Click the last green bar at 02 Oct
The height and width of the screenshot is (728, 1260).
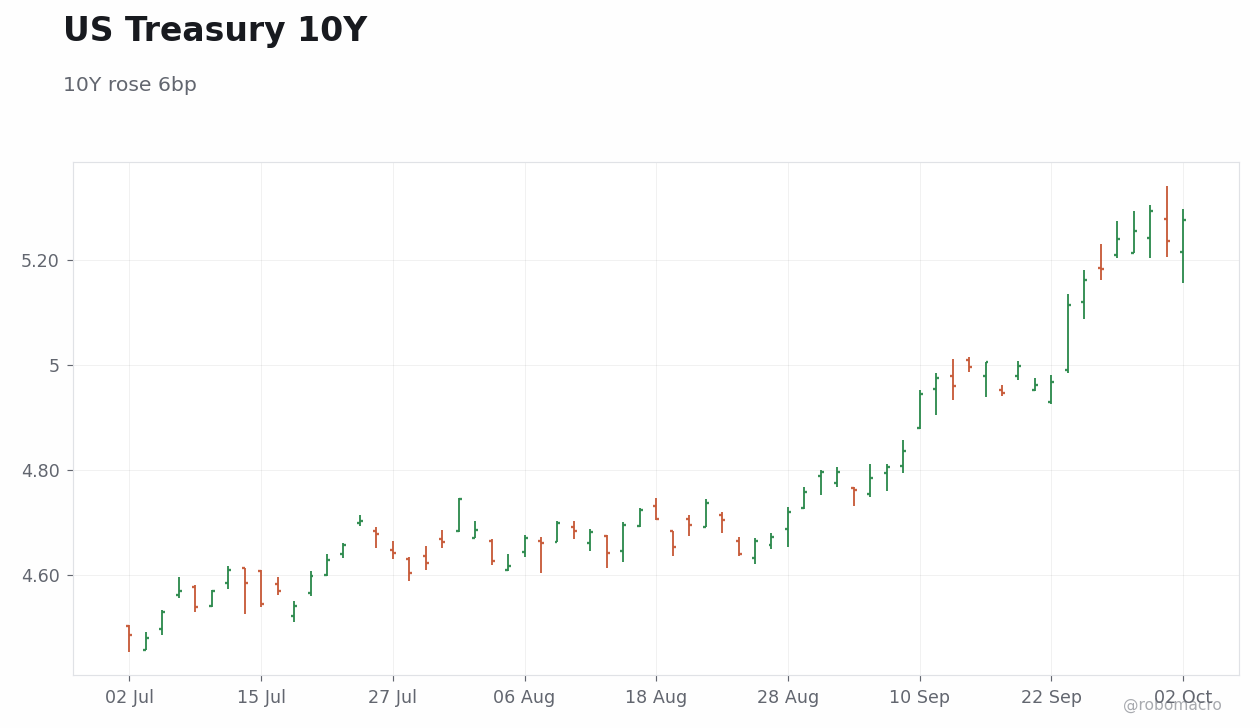(1183, 246)
